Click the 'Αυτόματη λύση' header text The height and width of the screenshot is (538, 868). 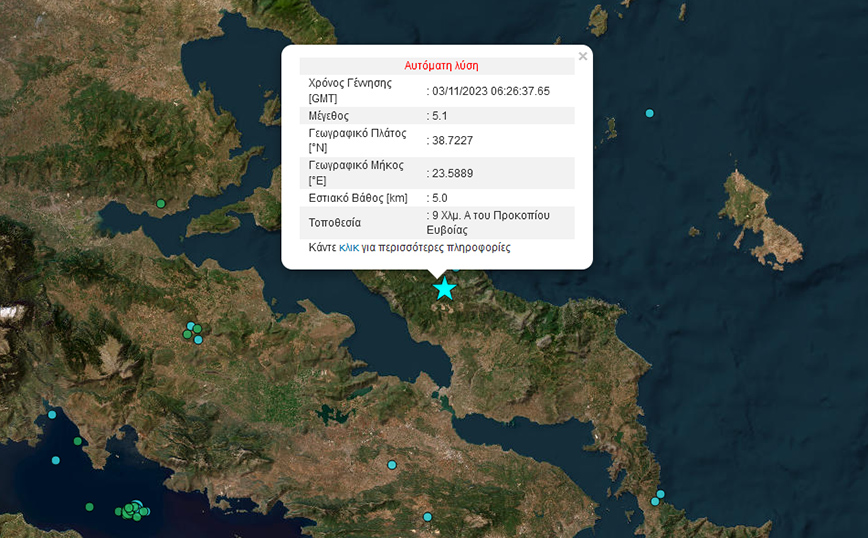click(441, 66)
